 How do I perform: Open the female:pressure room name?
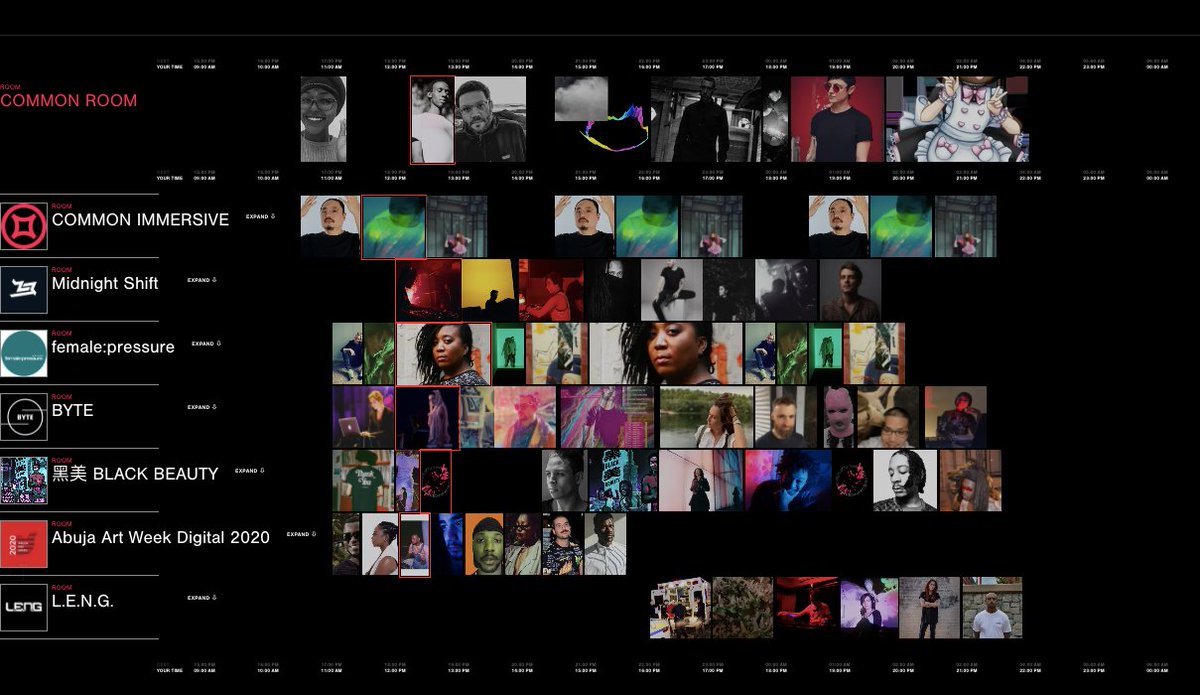(113, 347)
